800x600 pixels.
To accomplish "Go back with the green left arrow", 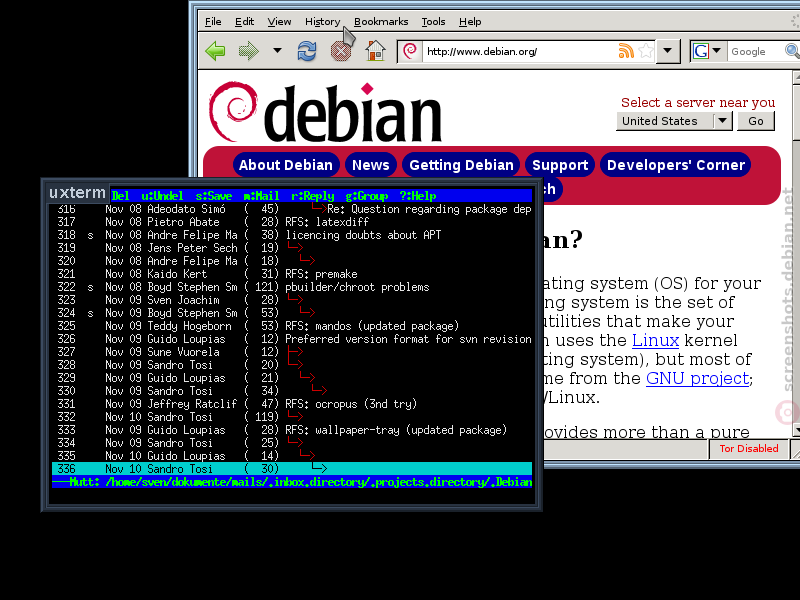I will click(x=215, y=51).
